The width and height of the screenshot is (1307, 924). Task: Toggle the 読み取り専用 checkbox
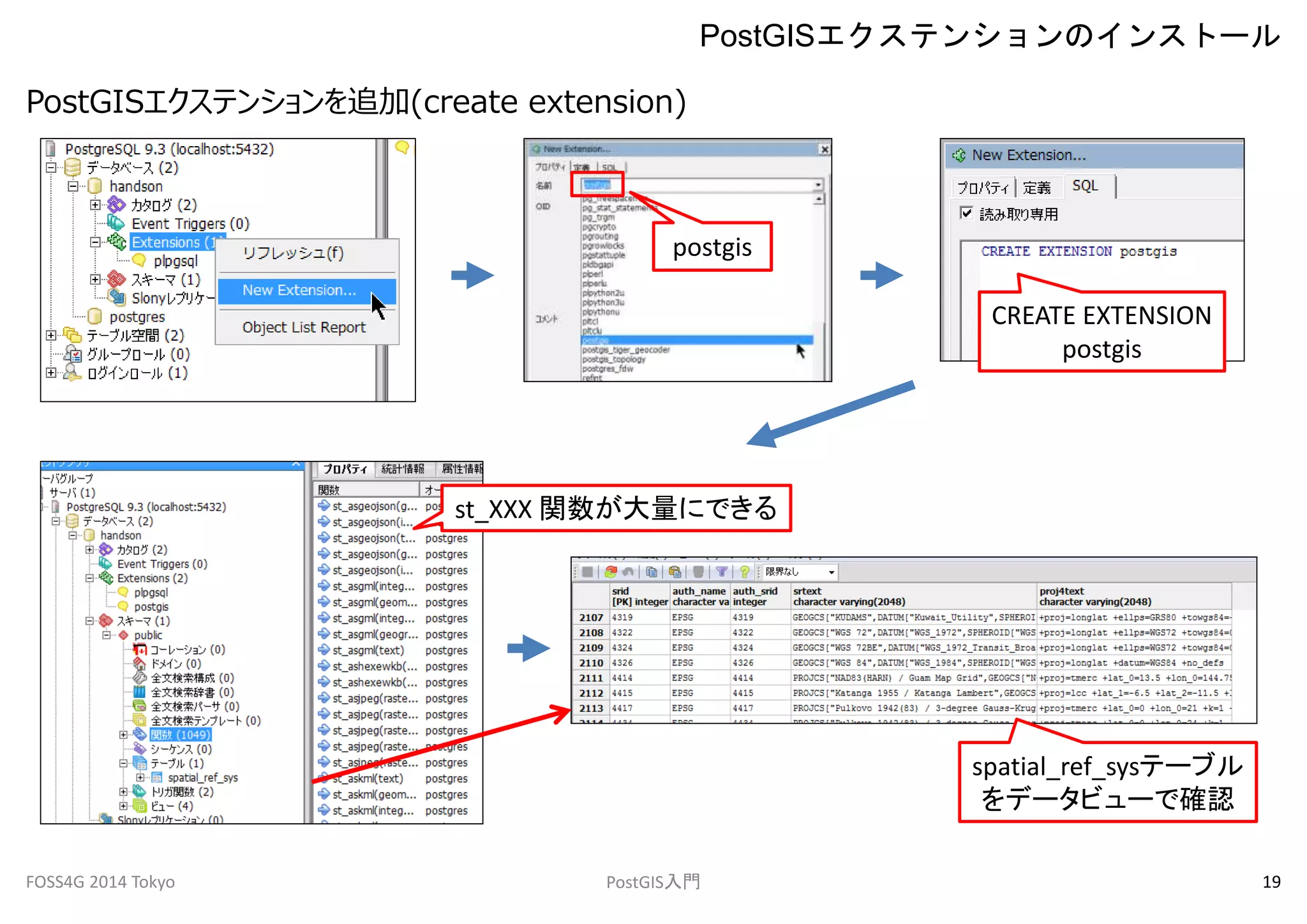tap(966, 213)
